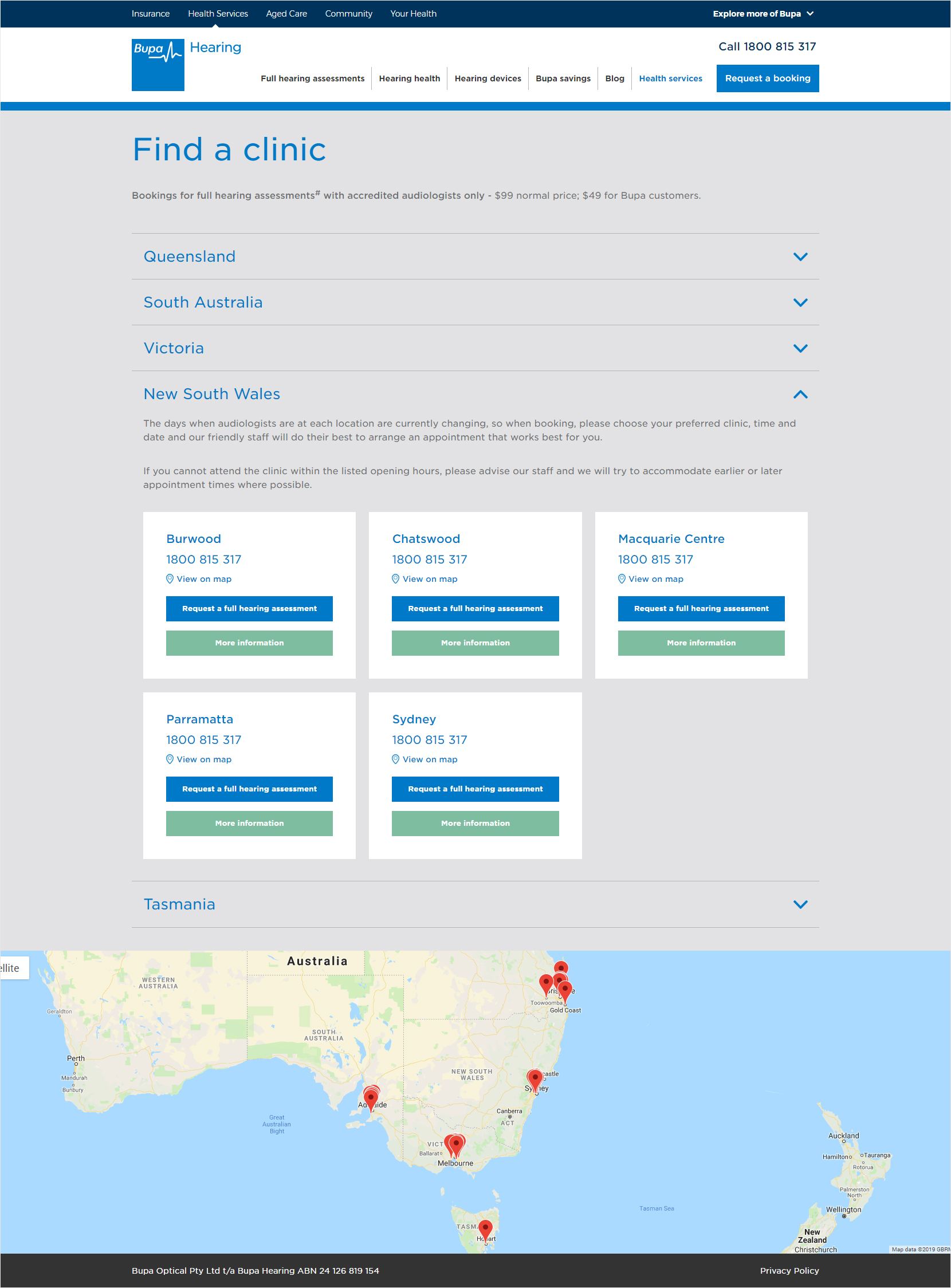Click the Chatswood clinic title
This screenshot has height=1288, width=951.
pos(426,539)
